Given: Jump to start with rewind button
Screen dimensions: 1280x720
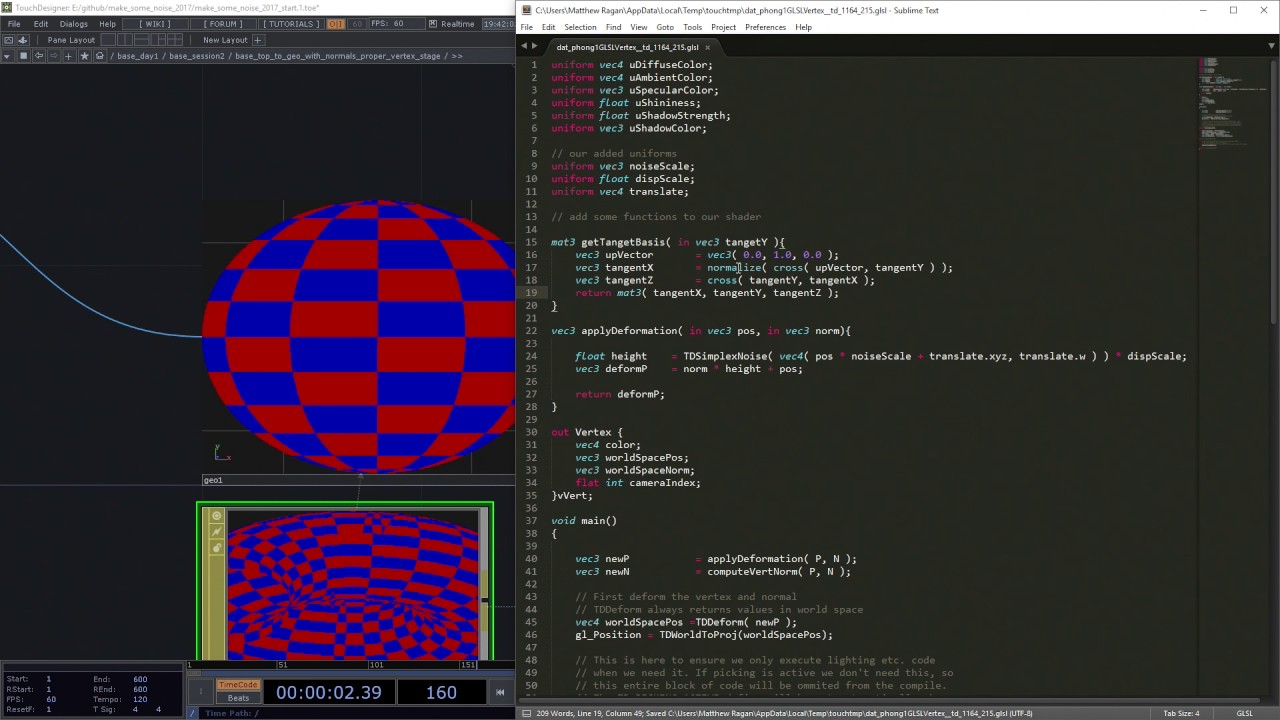Looking at the screenshot, I should point(500,692).
